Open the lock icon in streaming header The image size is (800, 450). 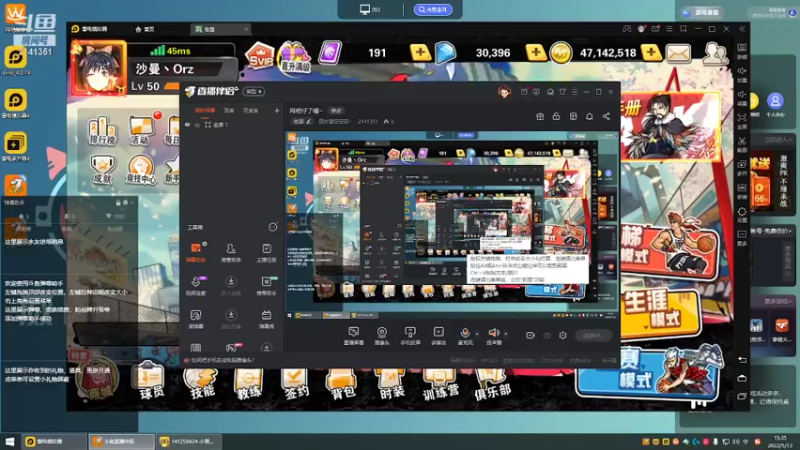[556, 116]
